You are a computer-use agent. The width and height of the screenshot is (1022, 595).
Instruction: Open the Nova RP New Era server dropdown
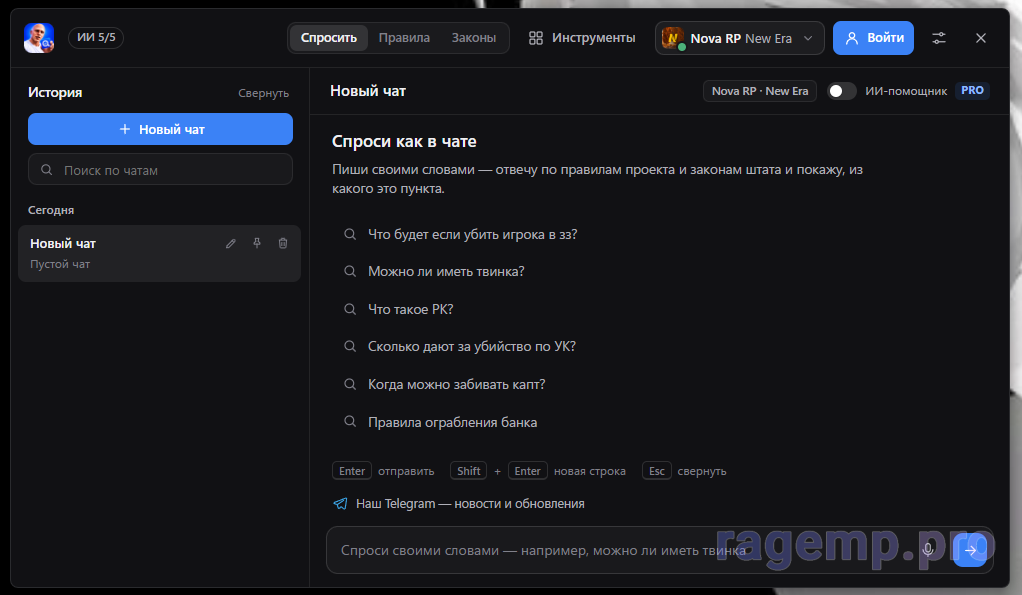point(740,38)
